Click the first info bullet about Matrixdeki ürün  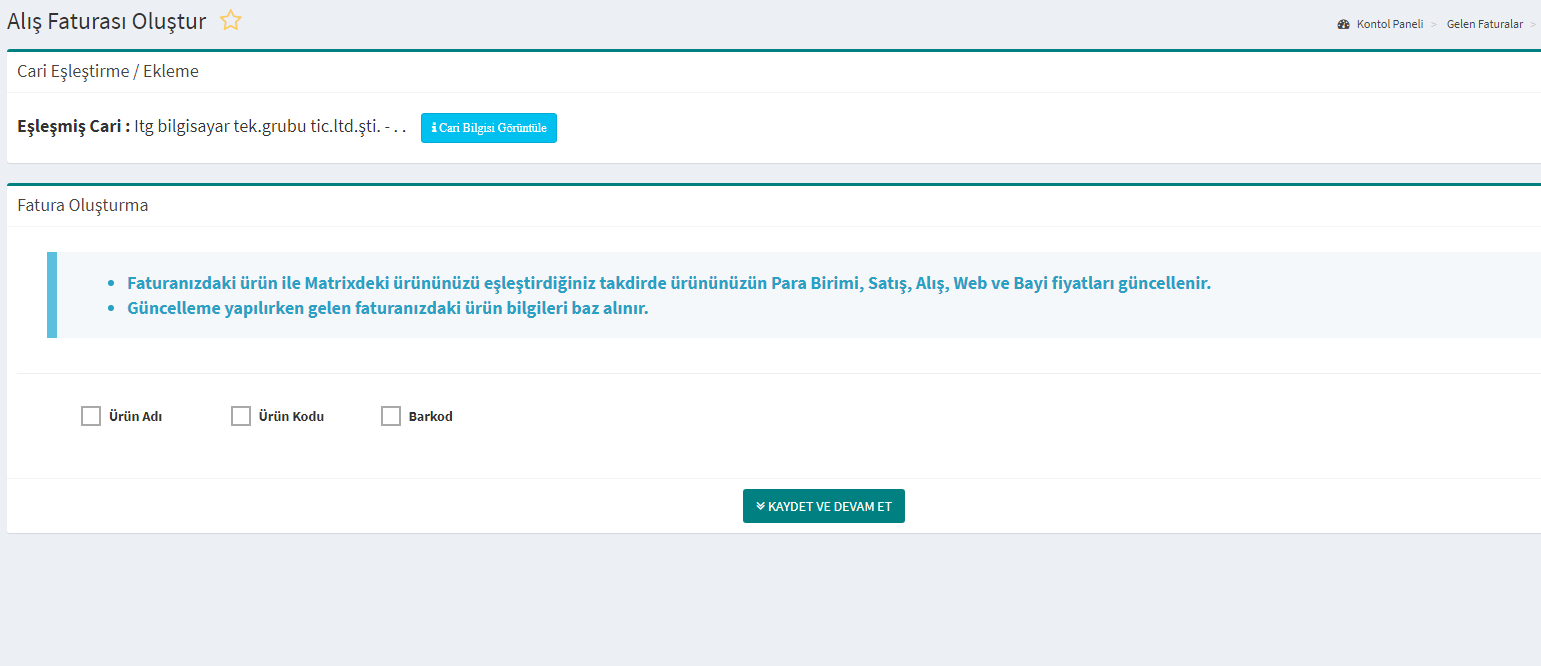pos(668,283)
